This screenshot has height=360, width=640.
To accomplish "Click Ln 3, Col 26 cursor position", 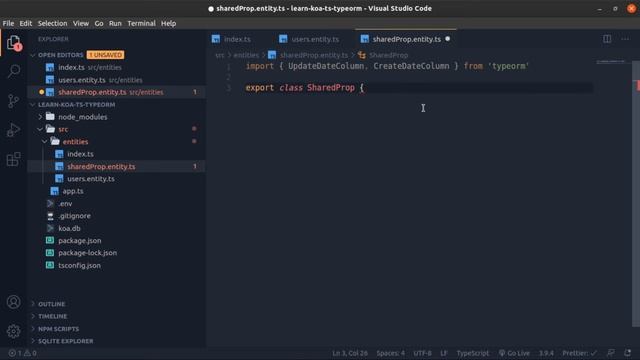I will point(350,353).
